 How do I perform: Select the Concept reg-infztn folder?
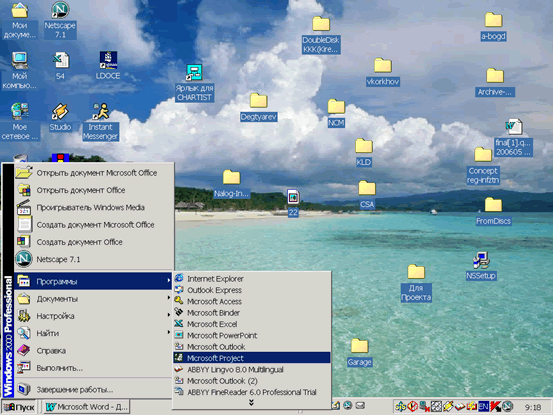pyautogui.click(x=483, y=166)
